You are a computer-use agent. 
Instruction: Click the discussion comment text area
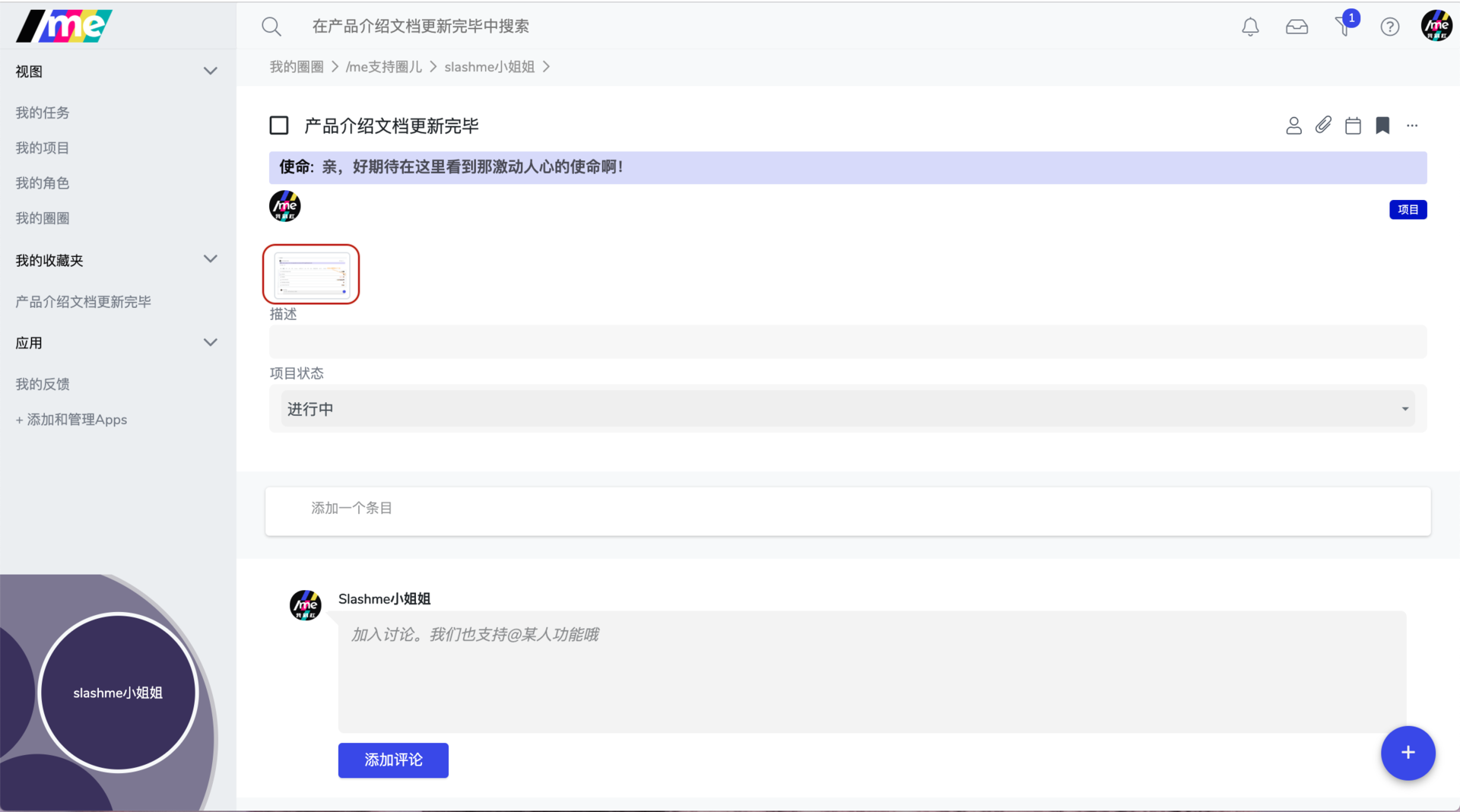click(x=872, y=672)
